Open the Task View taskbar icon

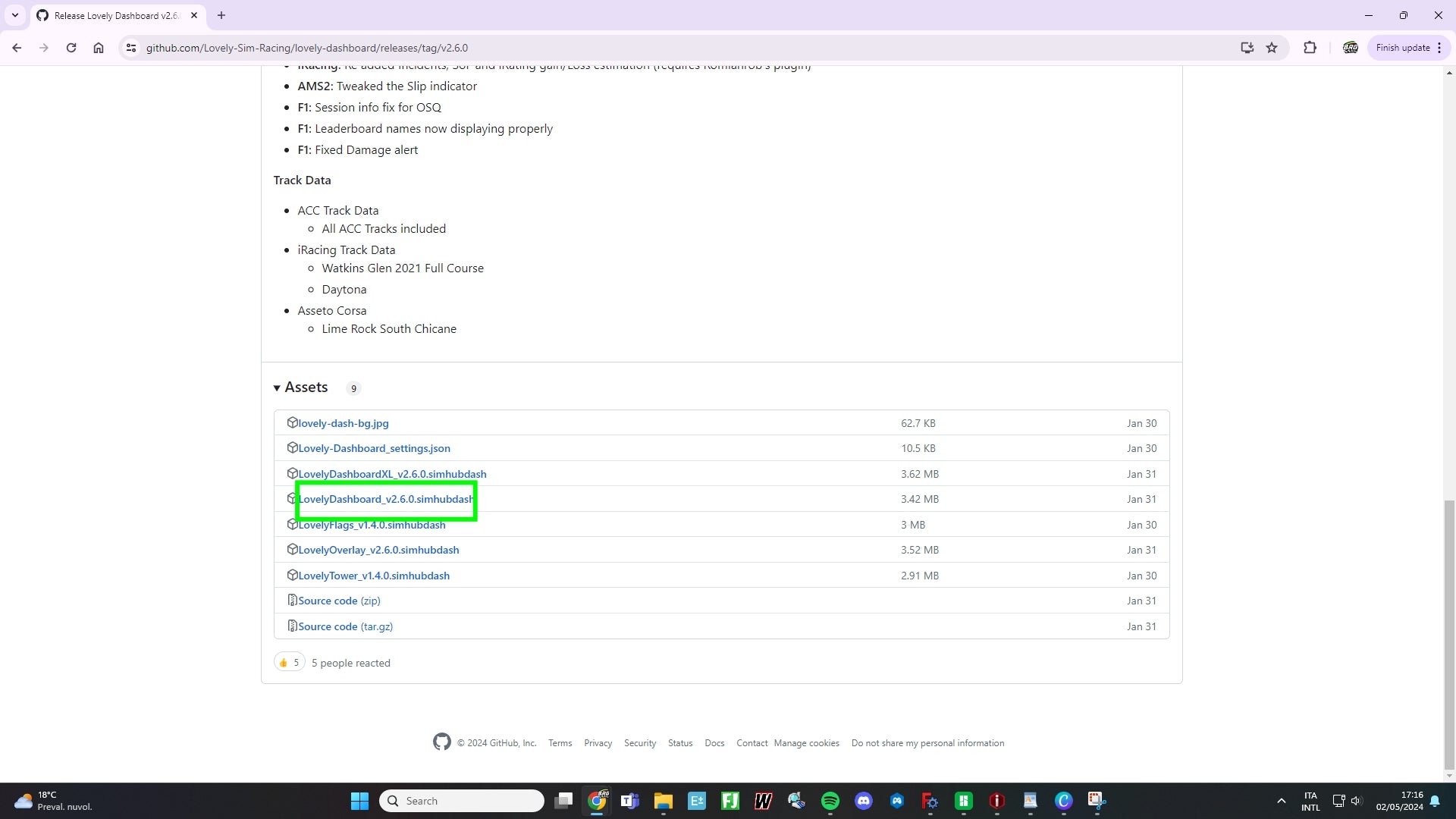[563, 801]
